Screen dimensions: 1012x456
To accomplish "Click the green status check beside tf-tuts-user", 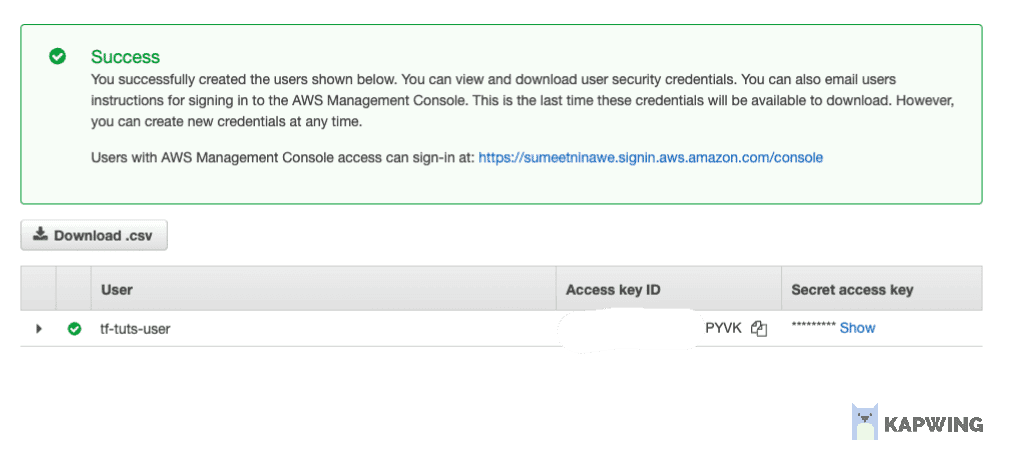I will 74,328.
